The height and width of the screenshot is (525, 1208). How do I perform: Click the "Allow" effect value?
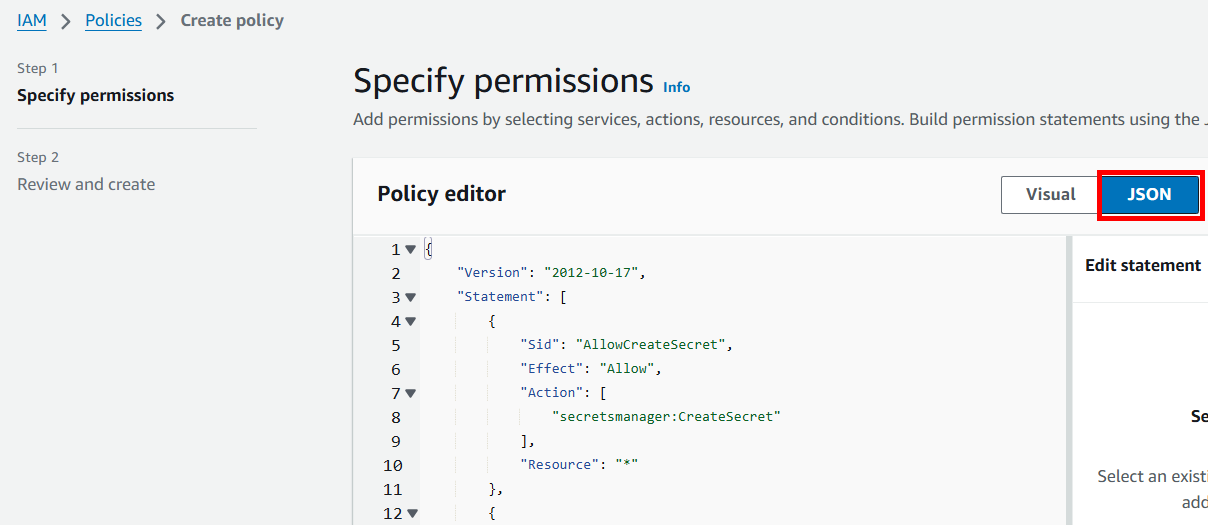pos(627,369)
